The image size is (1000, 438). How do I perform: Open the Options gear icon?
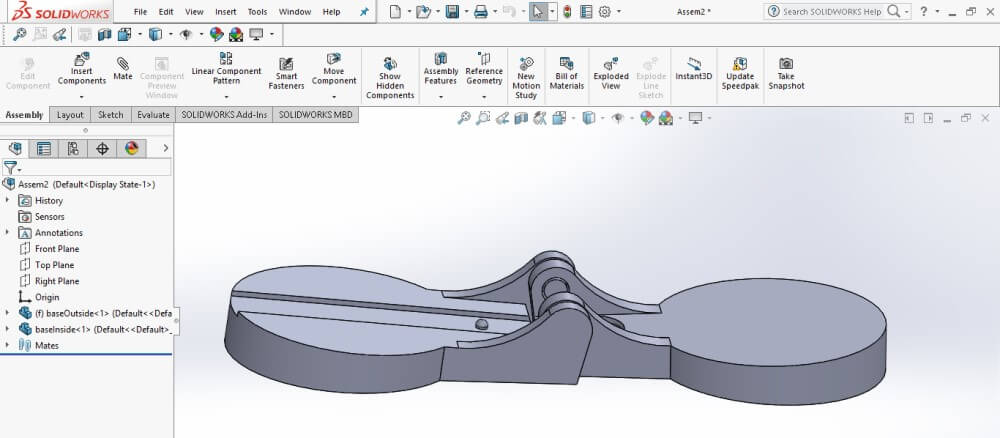605,11
